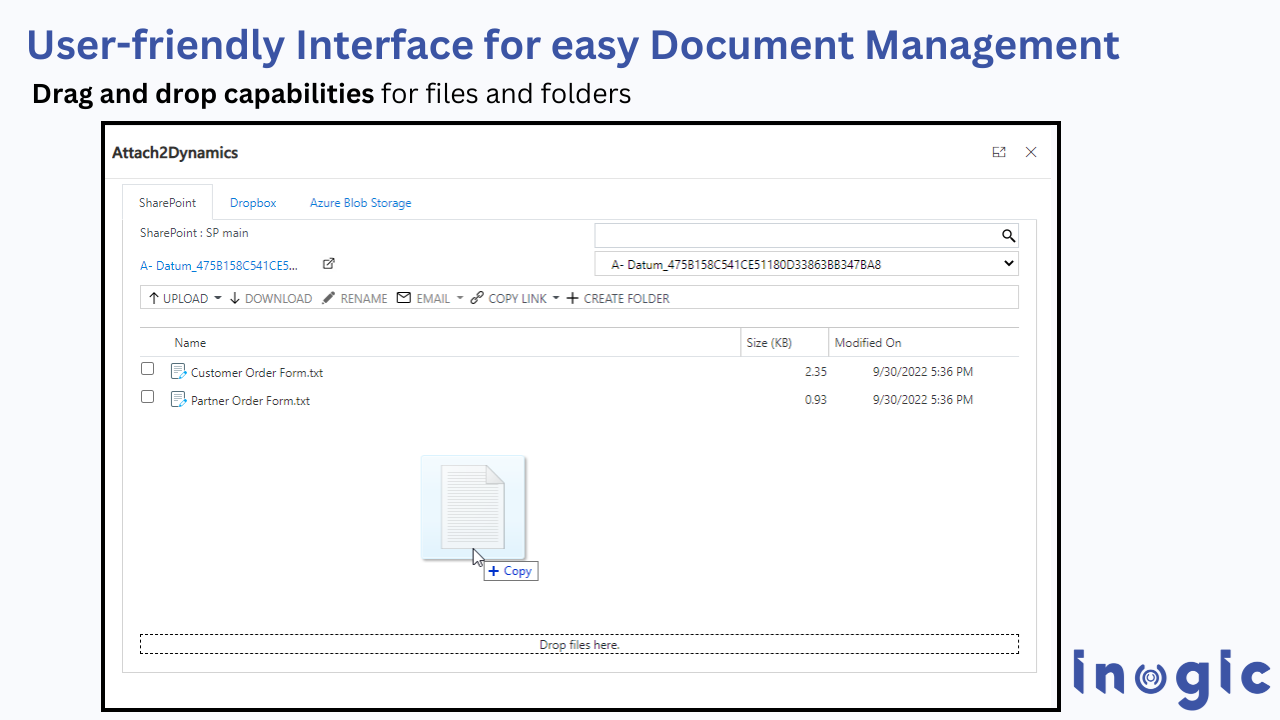Click the Attach2Dynamics dialog title
The height and width of the screenshot is (720, 1280).
point(175,153)
